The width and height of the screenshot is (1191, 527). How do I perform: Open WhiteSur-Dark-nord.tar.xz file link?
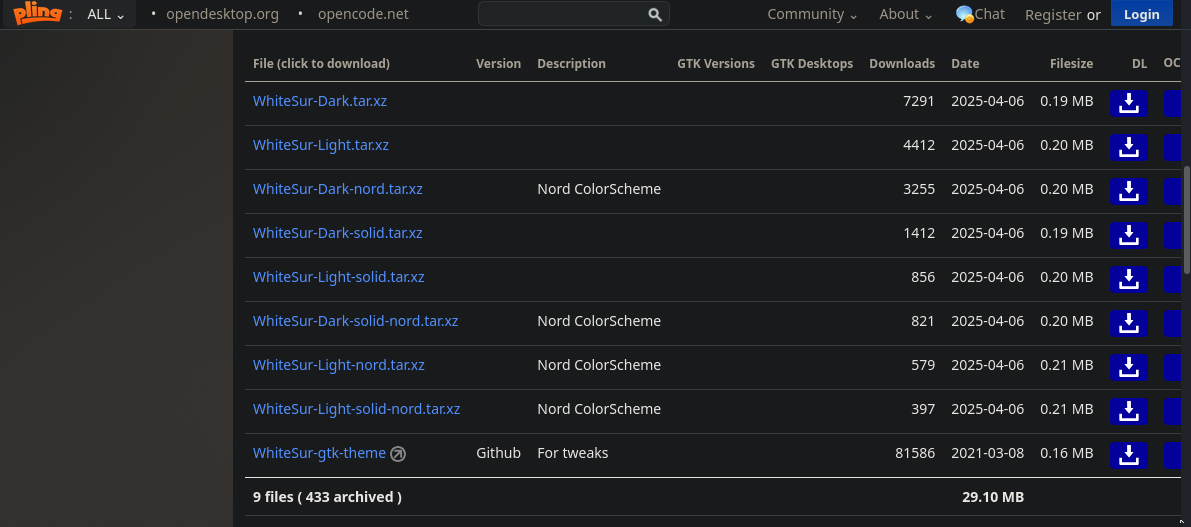point(337,188)
